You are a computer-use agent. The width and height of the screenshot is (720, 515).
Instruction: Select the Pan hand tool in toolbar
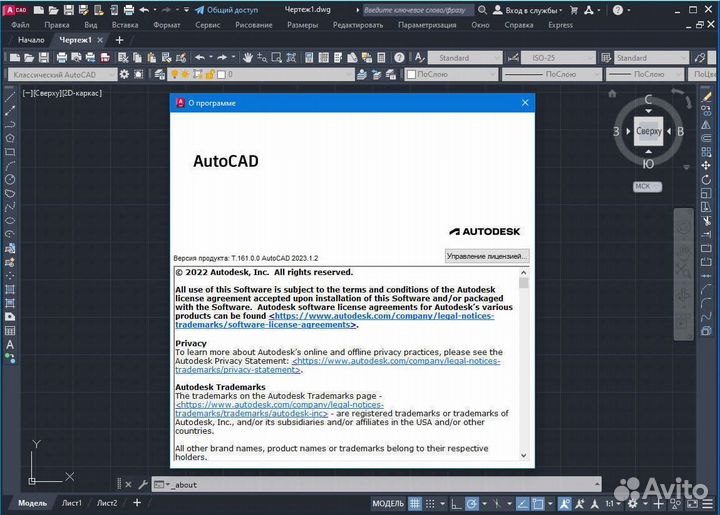248,58
